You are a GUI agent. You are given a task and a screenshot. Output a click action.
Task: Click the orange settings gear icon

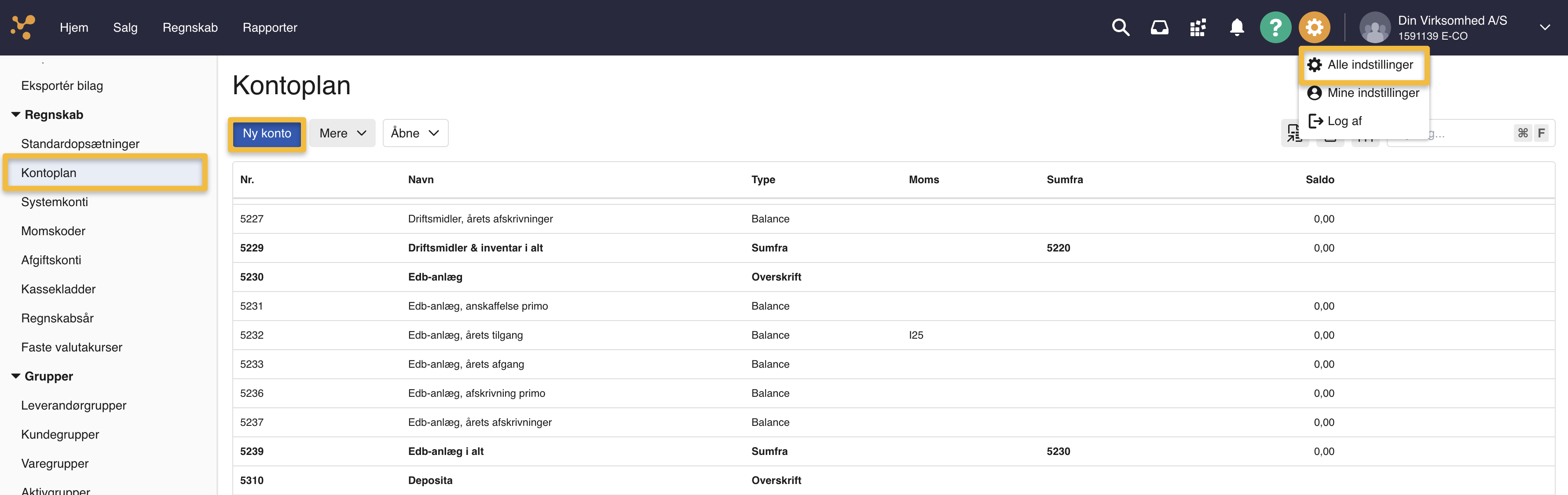1314,27
